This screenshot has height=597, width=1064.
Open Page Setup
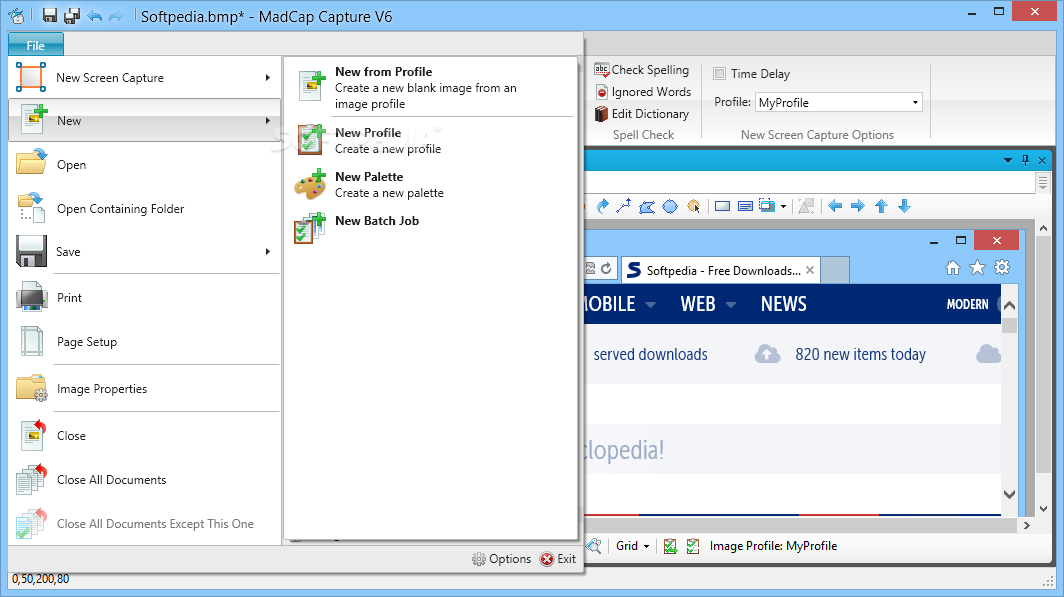(x=144, y=342)
